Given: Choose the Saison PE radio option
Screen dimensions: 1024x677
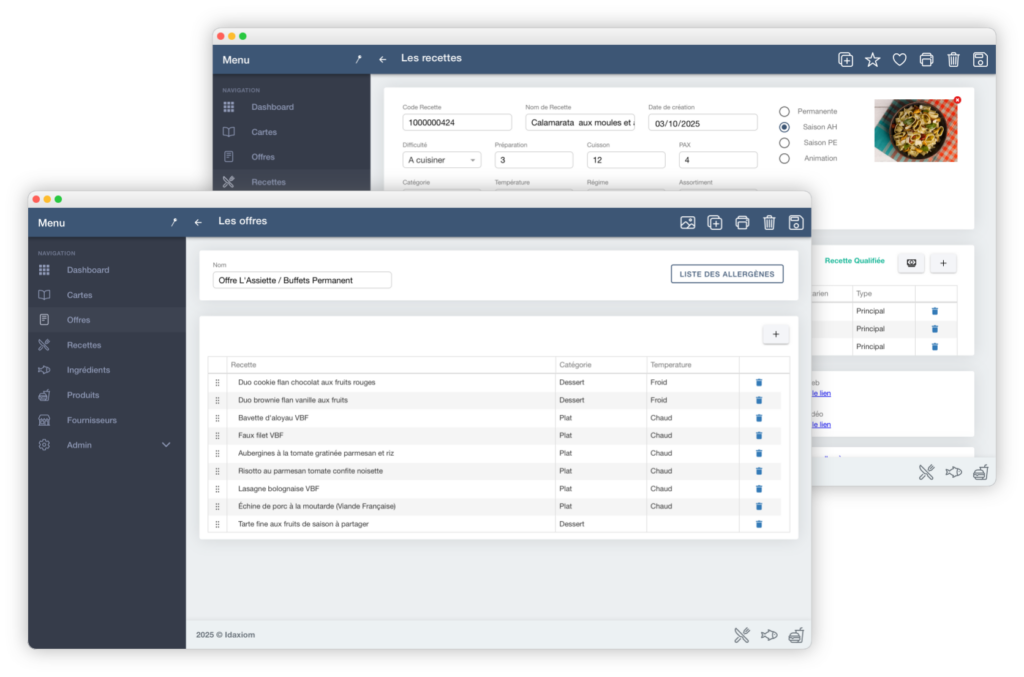Looking at the screenshot, I should 784,143.
